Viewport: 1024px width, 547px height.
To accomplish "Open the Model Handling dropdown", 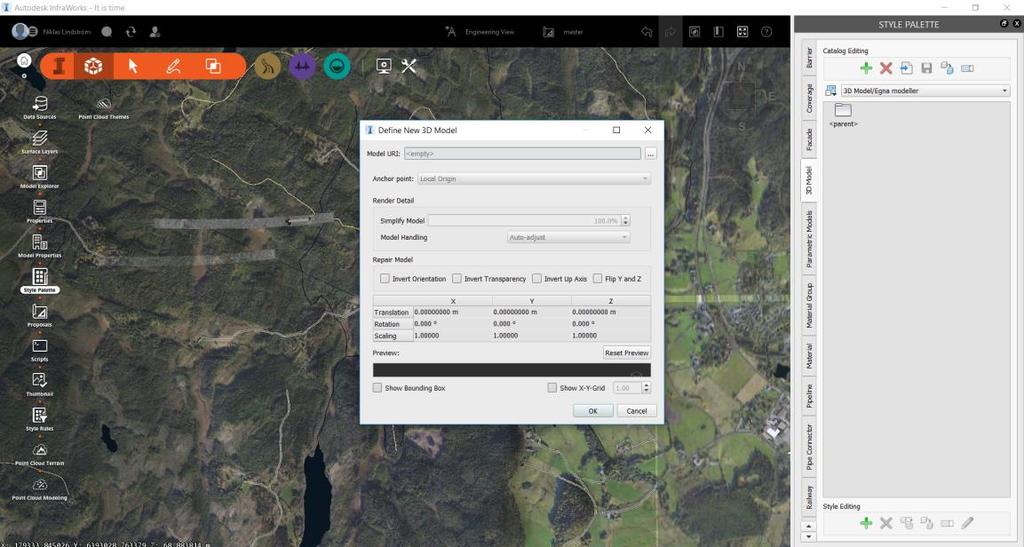I will 568,238.
